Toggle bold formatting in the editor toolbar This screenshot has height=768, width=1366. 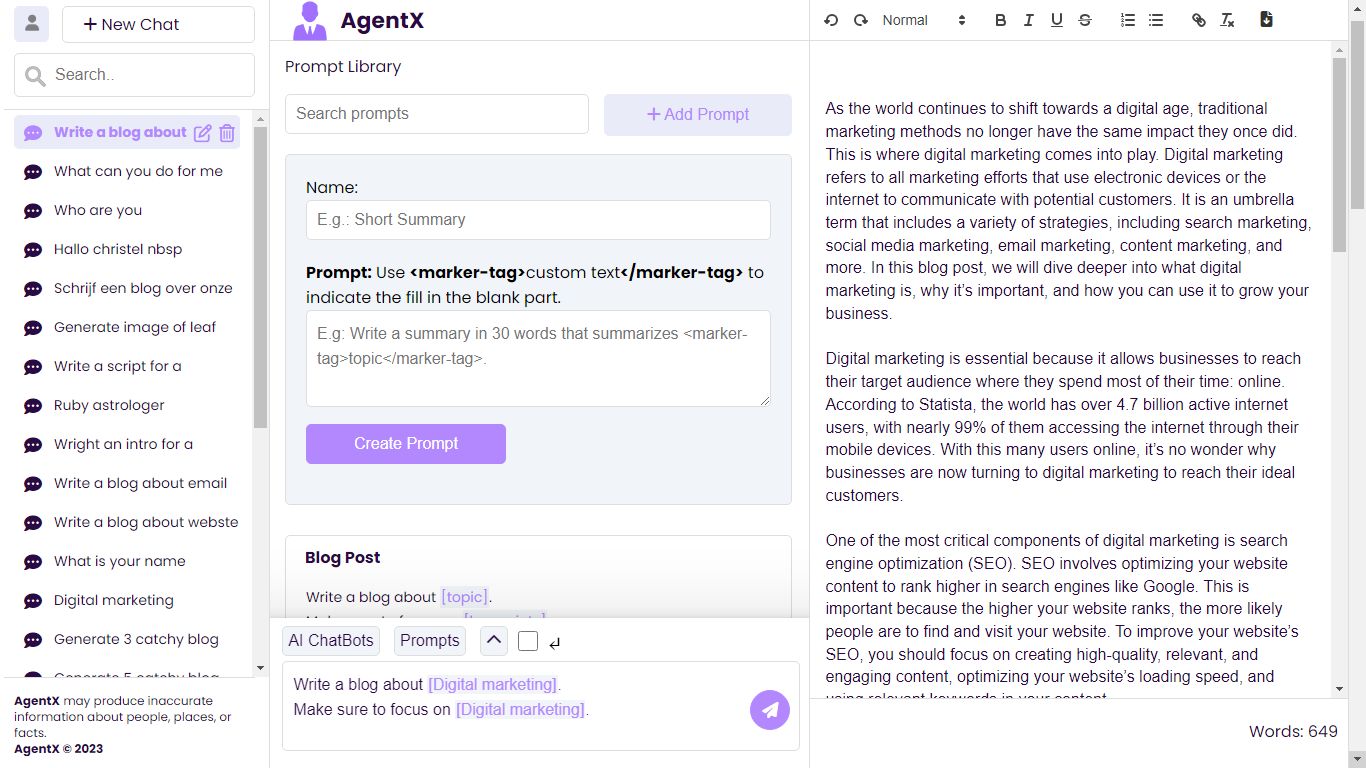1000,19
